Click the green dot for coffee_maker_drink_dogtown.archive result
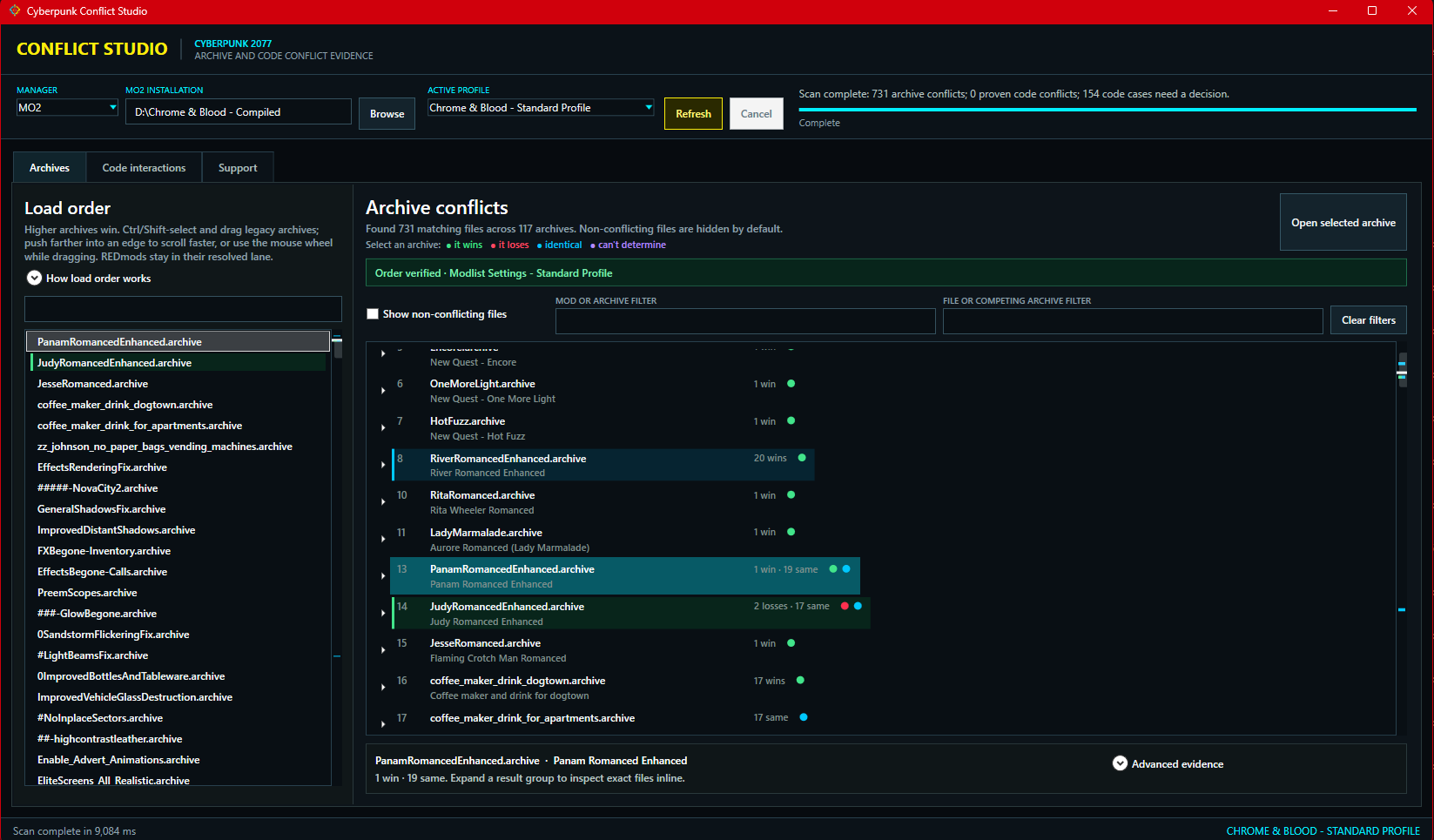The height and width of the screenshot is (840, 1434). pos(800,680)
